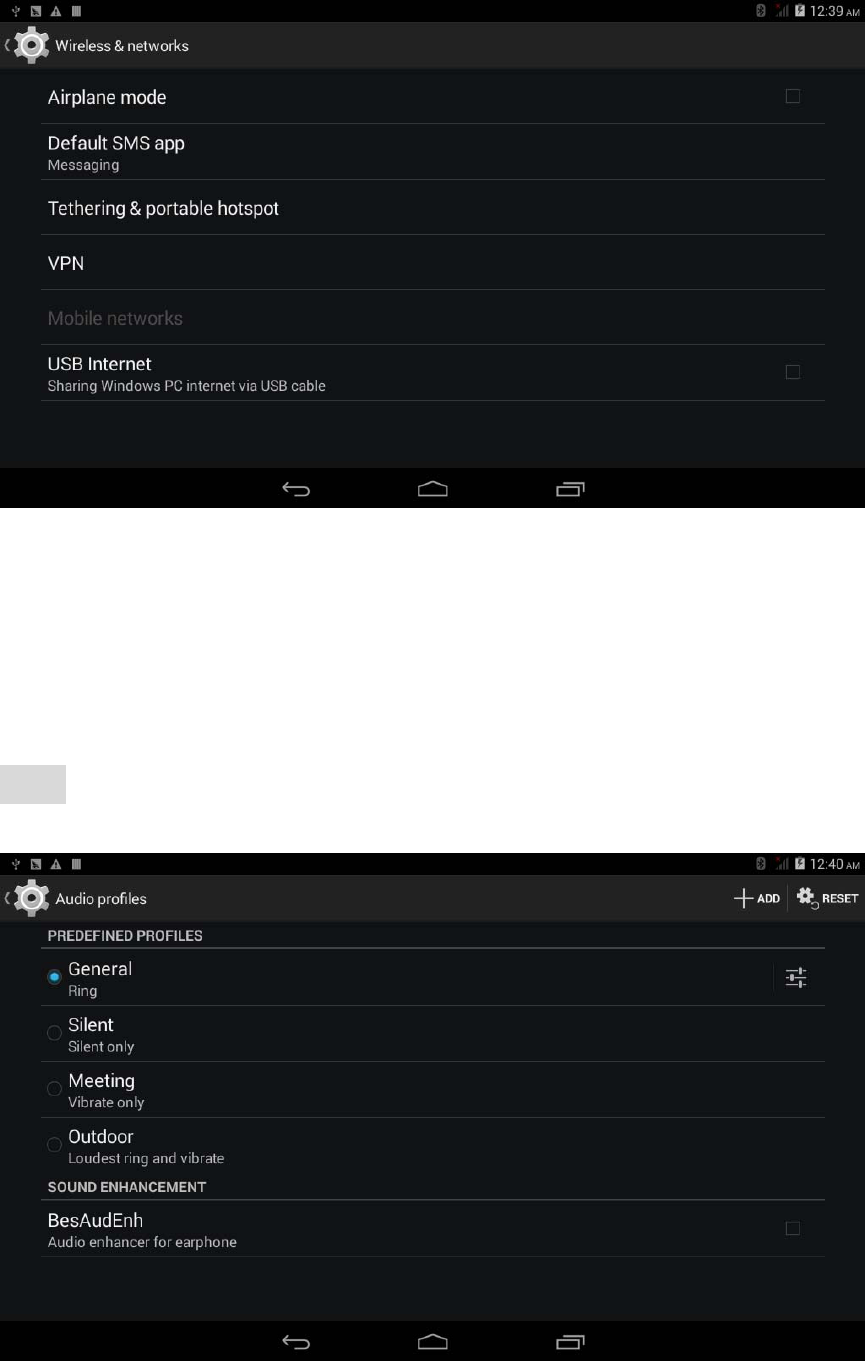Open Tethering & portable hotspot
The image size is (865, 1361).
433,208
